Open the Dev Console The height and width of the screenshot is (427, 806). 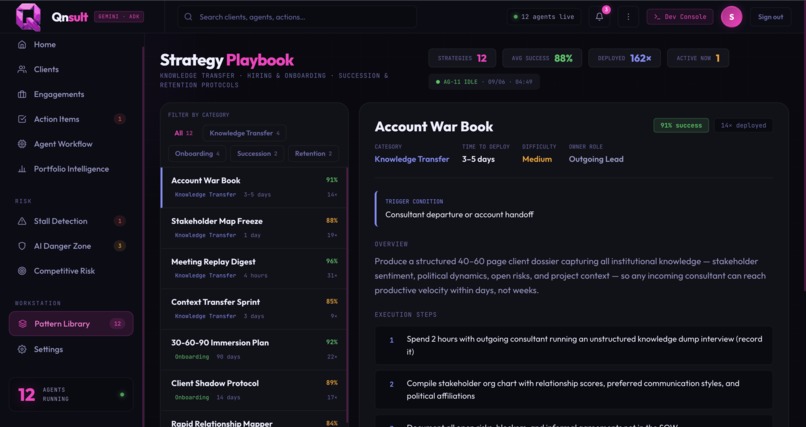coord(680,17)
